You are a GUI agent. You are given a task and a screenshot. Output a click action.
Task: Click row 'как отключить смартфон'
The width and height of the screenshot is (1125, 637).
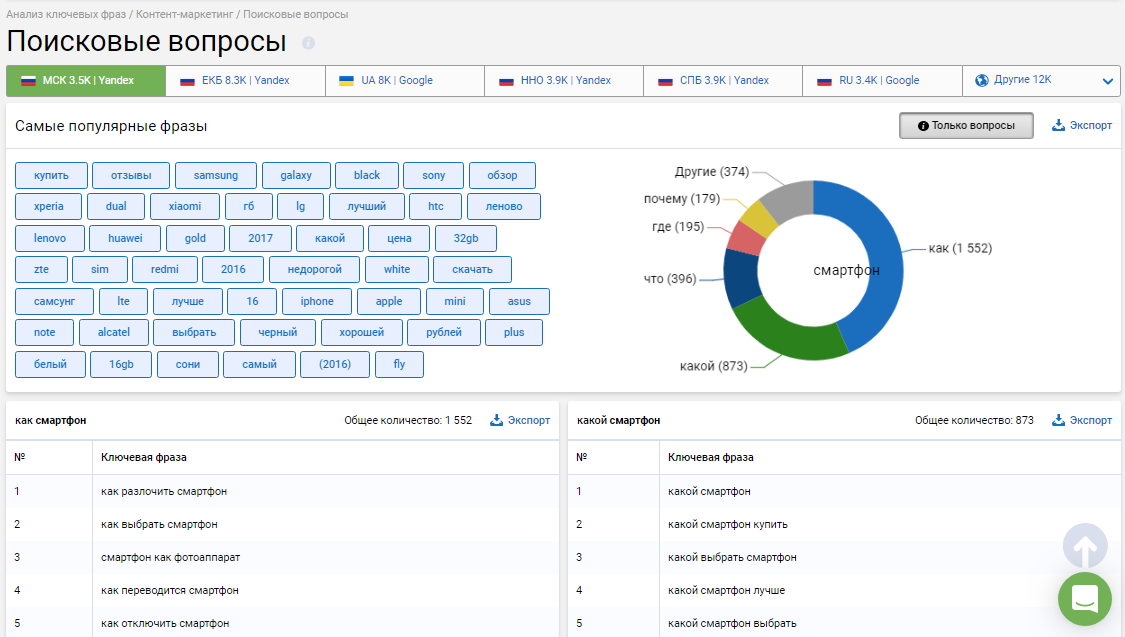point(282,623)
